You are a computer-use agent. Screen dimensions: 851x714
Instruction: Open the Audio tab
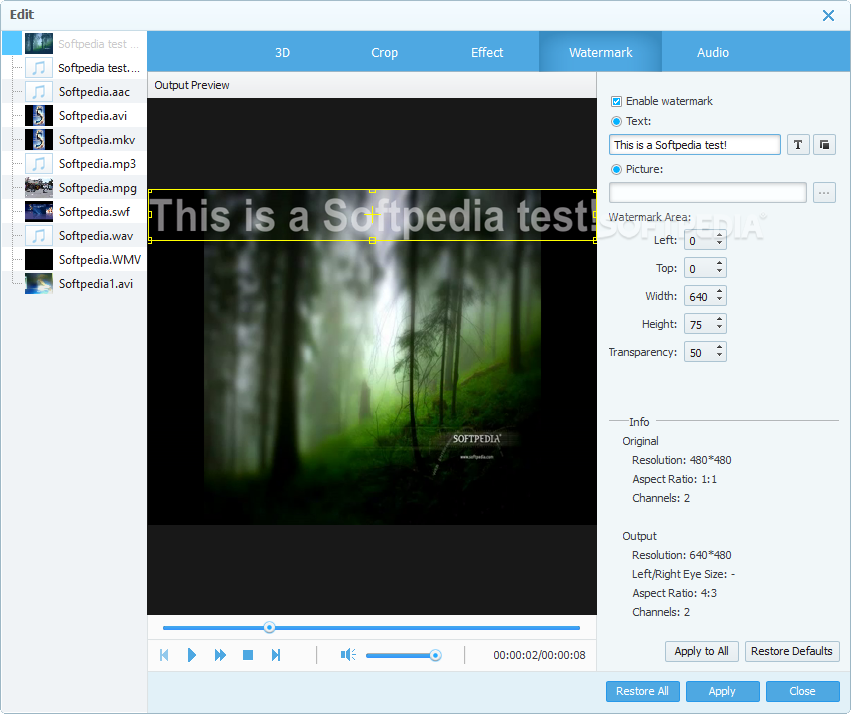pos(713,53)
